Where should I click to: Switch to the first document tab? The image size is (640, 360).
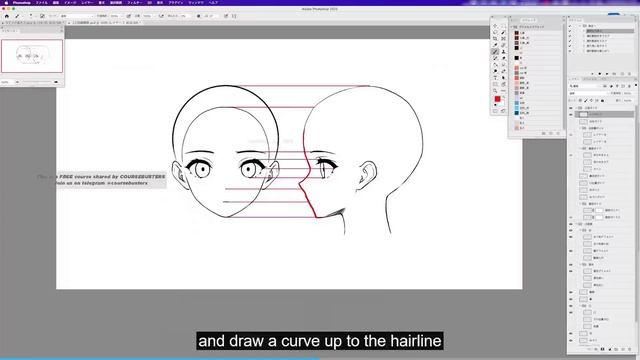(33, 23)
